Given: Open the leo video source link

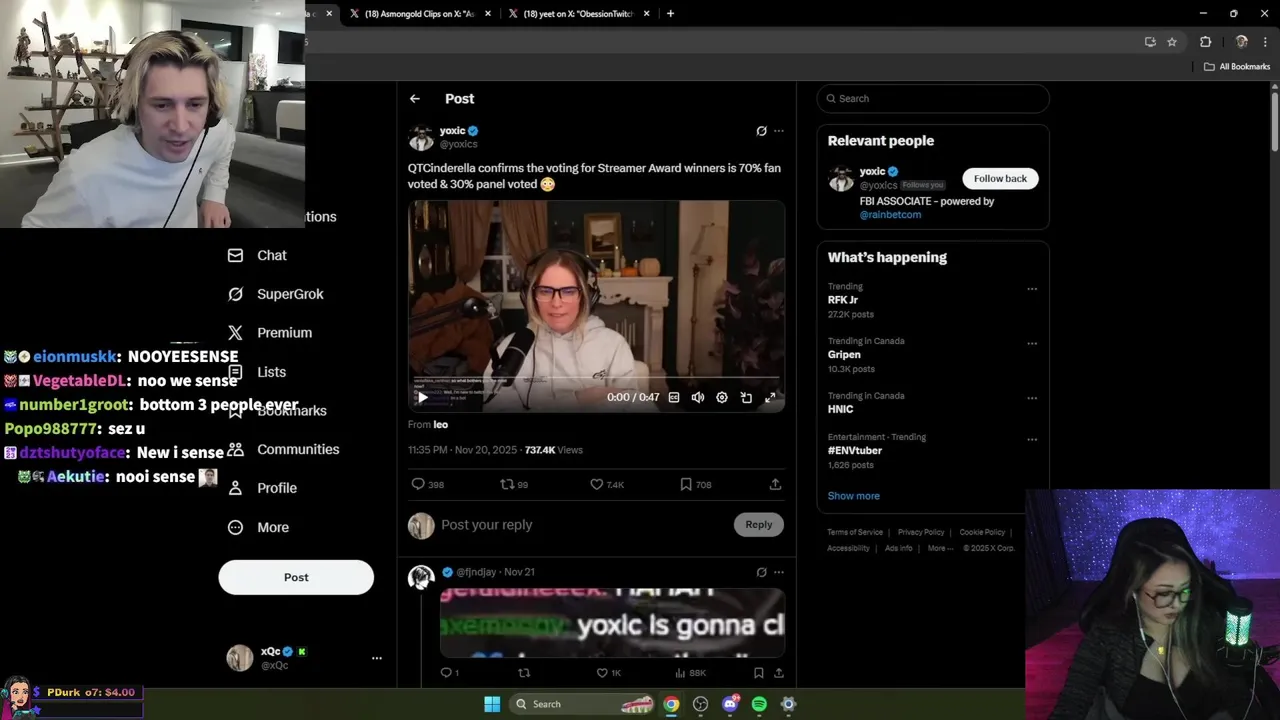Looking at the screenshot, I should [x=440, y=425].
